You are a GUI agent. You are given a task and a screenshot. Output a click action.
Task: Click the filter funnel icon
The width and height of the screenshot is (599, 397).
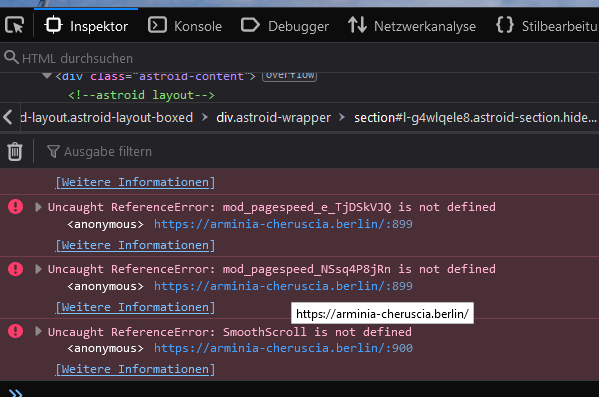(x=53, y=152)
